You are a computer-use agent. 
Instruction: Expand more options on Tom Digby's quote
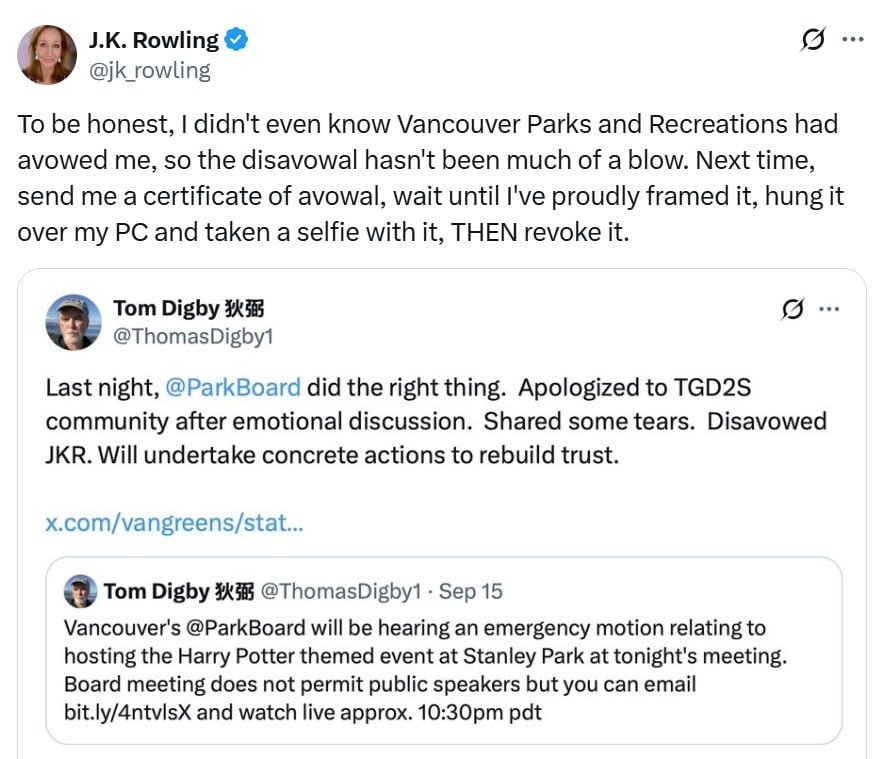(829, 309)
